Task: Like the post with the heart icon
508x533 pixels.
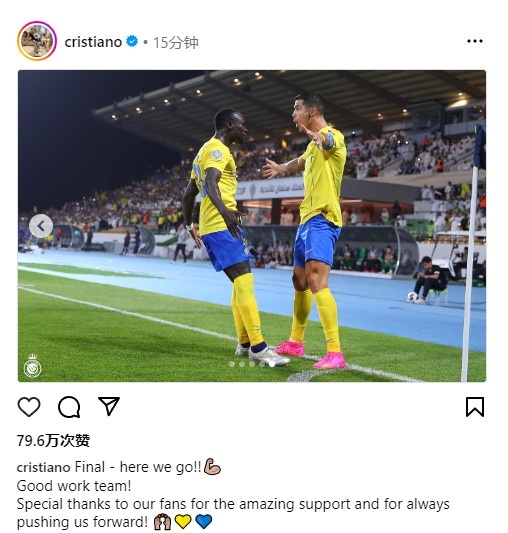Action: click(29, 407)
